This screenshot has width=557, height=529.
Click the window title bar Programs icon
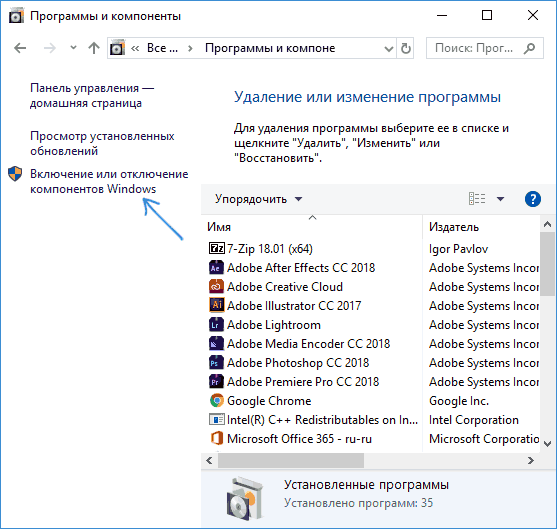click(16, 16)
